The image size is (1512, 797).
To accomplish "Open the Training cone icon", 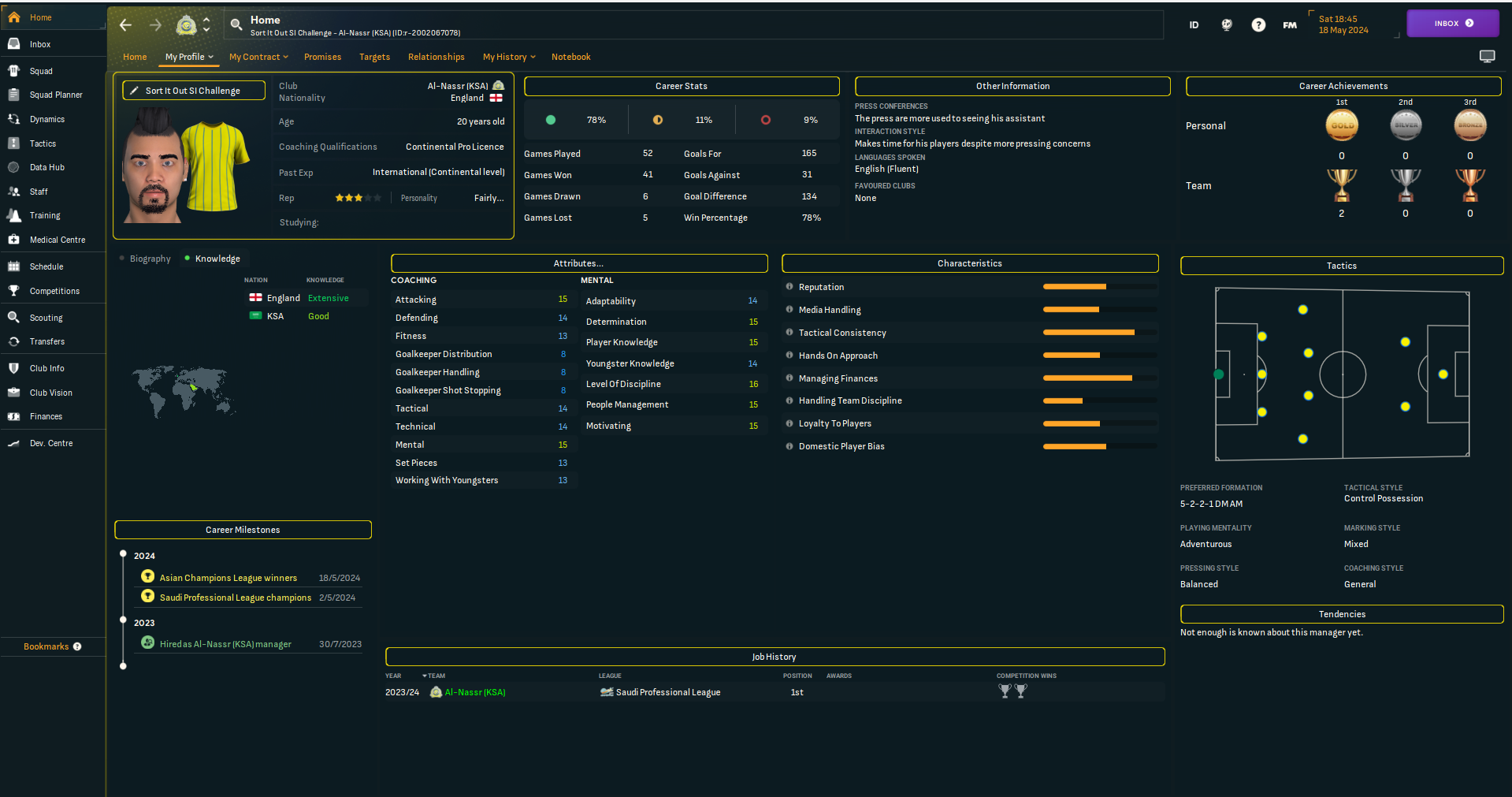I will tap(14, 215).
